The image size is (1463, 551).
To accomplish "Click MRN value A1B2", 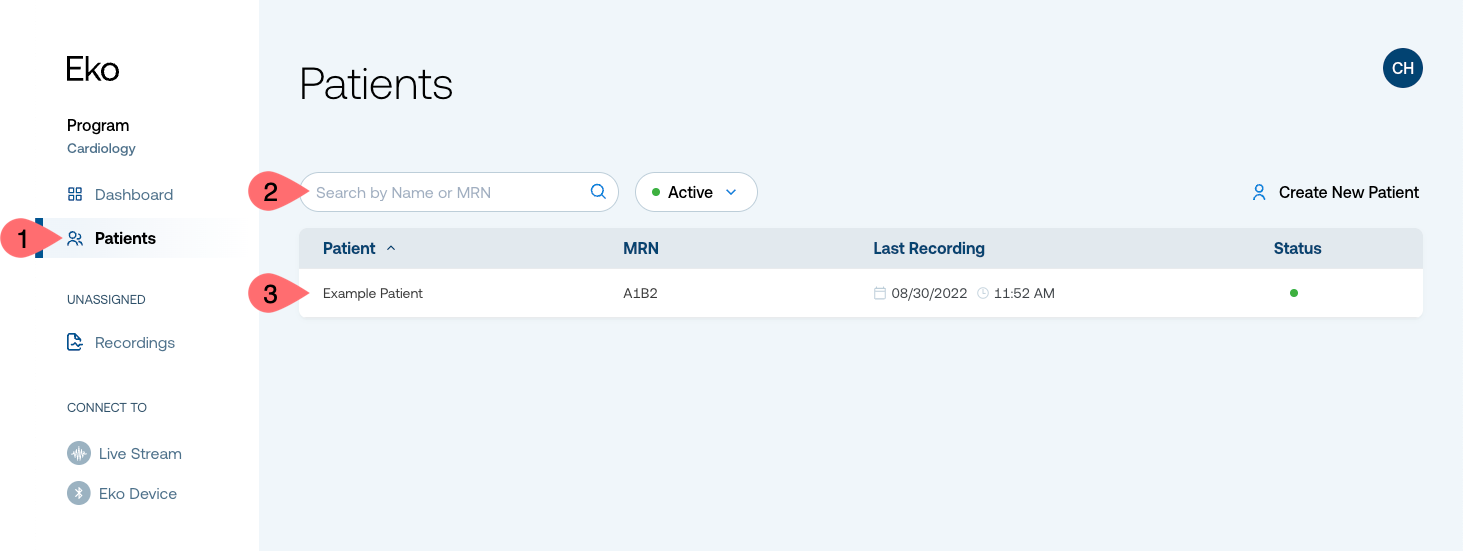I will click(640, 293).
